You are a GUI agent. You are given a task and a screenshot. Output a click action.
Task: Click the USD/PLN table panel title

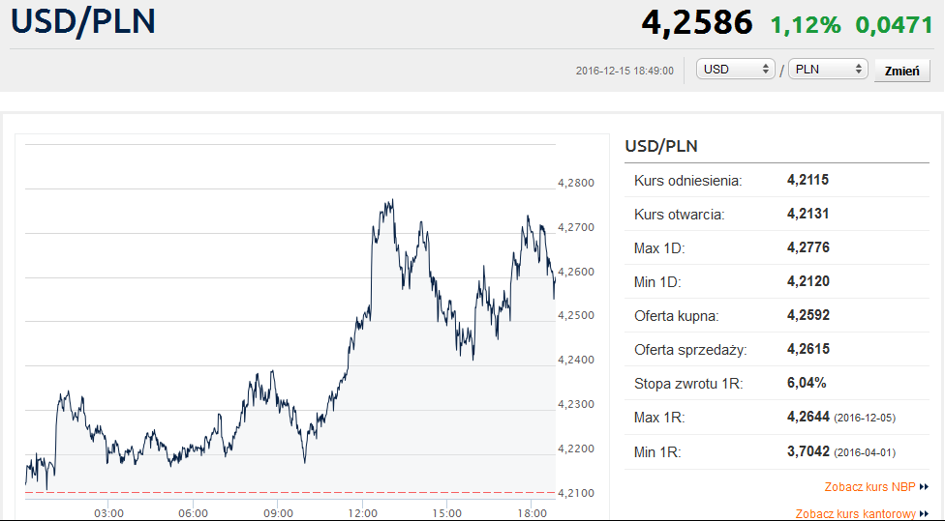(x=661, y=147)
